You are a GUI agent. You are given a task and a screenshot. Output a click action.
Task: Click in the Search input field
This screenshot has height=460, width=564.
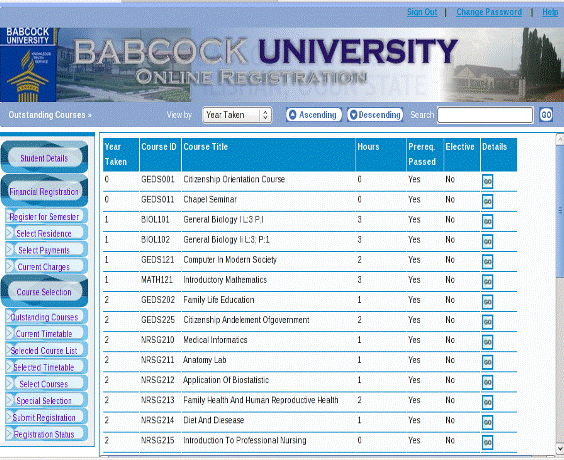click(x=485, y=115)
